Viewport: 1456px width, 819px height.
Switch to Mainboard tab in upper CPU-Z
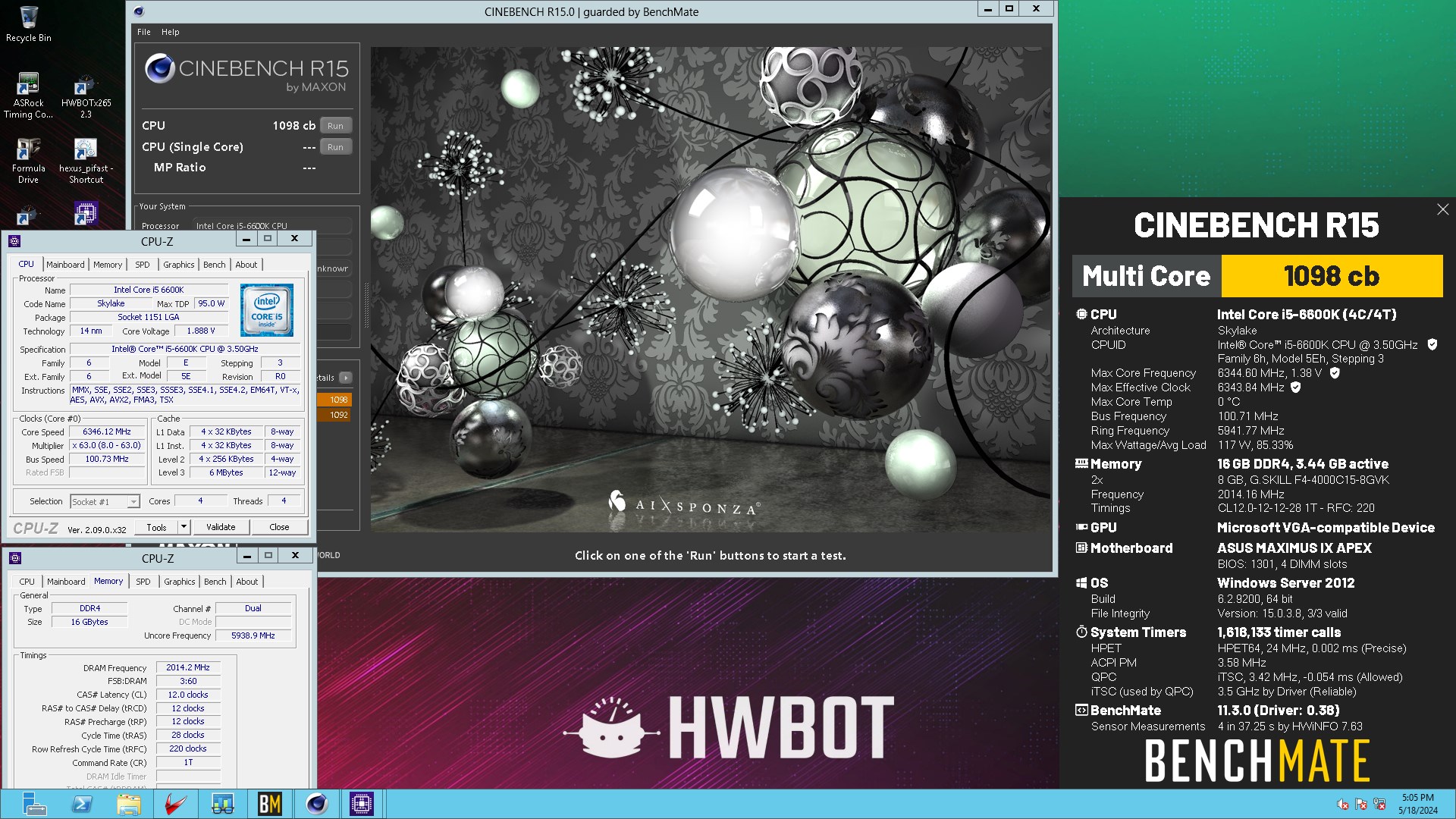pyautogui.click(x=65, y=265)
